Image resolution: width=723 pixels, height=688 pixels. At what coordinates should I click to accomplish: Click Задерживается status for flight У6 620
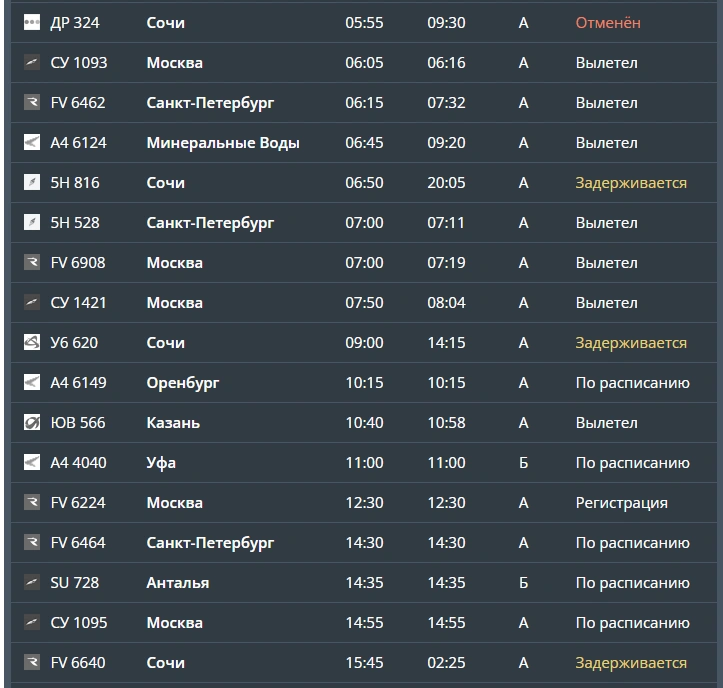(631, 343)
